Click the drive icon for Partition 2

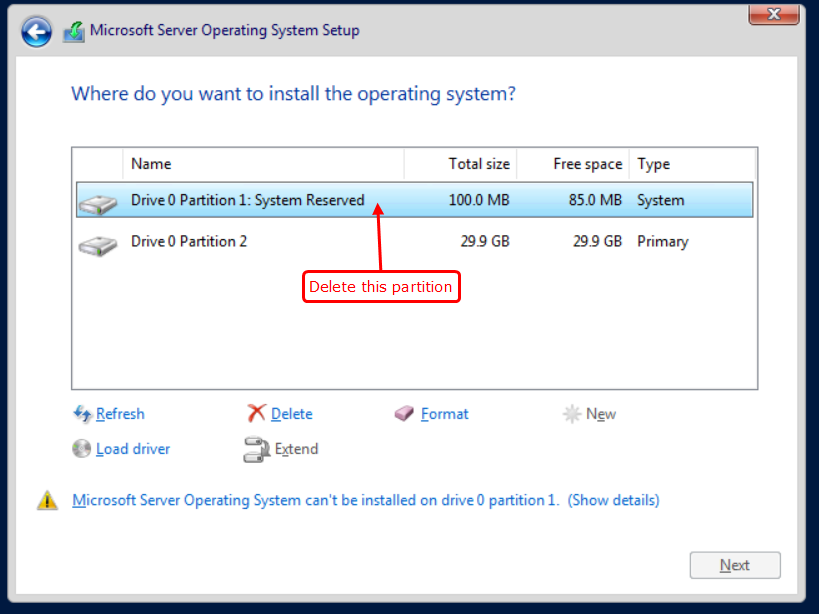[98, 245]
